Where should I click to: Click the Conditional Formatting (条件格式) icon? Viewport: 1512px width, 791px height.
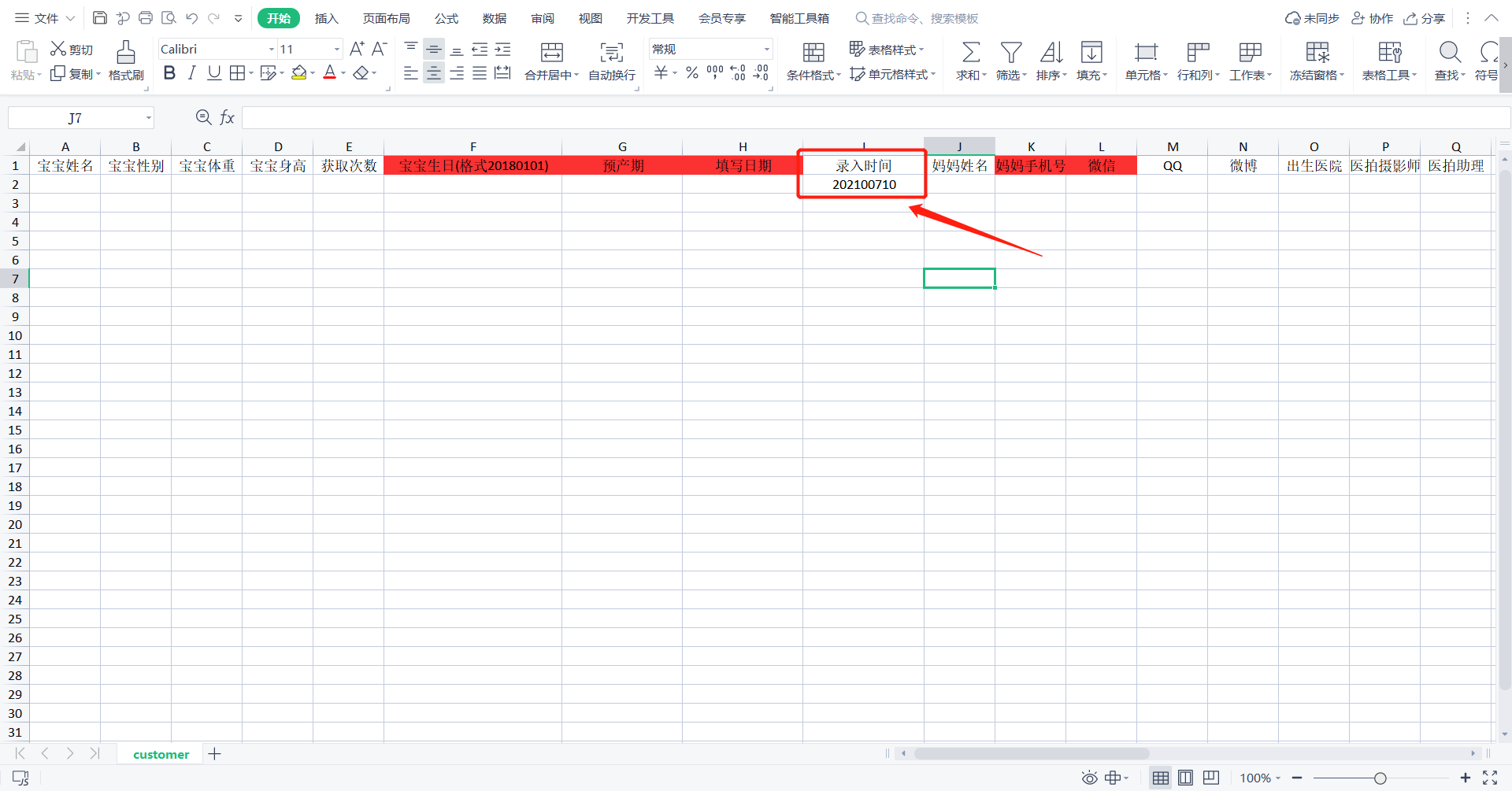coord(813,53)
